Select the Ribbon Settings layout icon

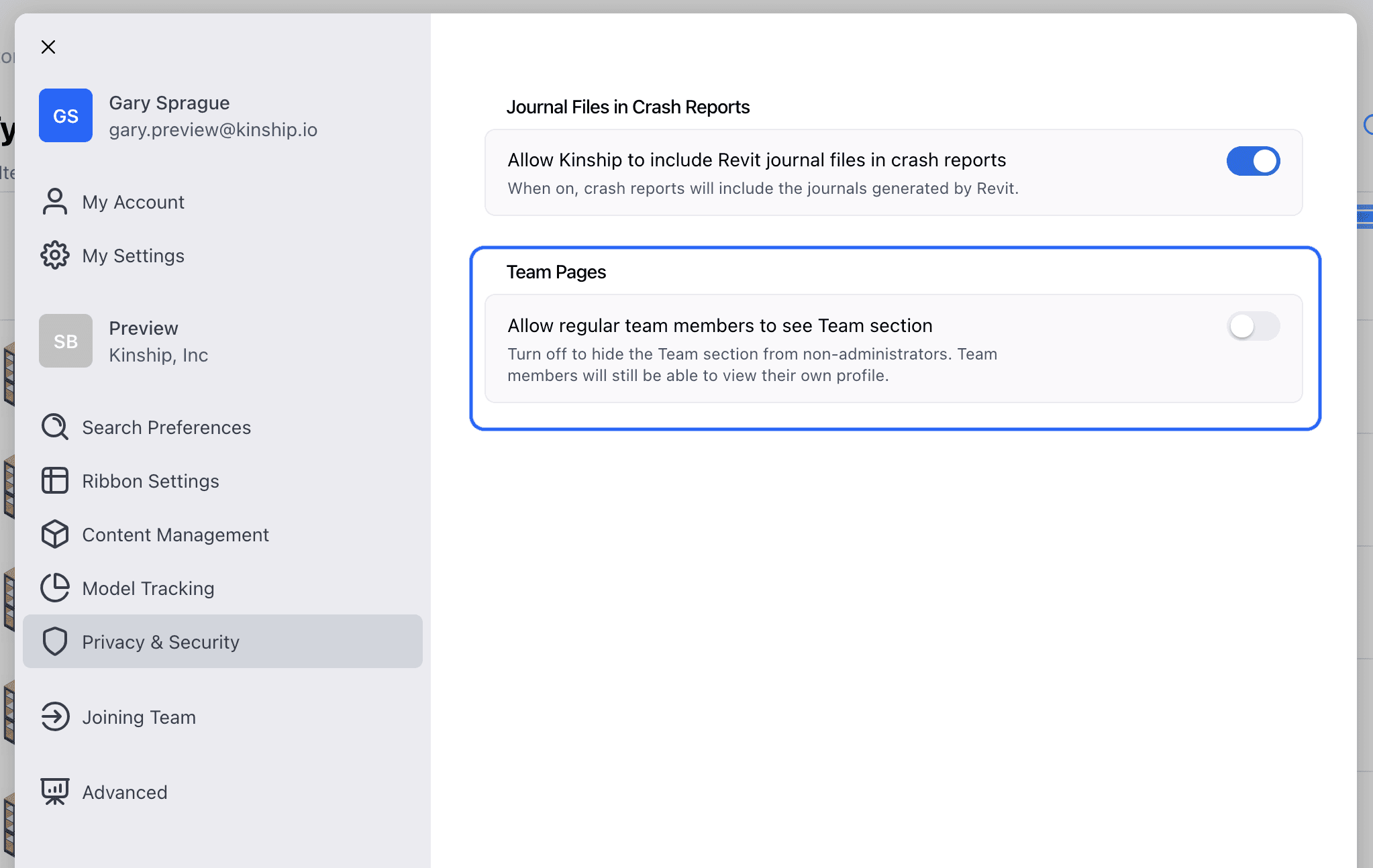(55, 480)
